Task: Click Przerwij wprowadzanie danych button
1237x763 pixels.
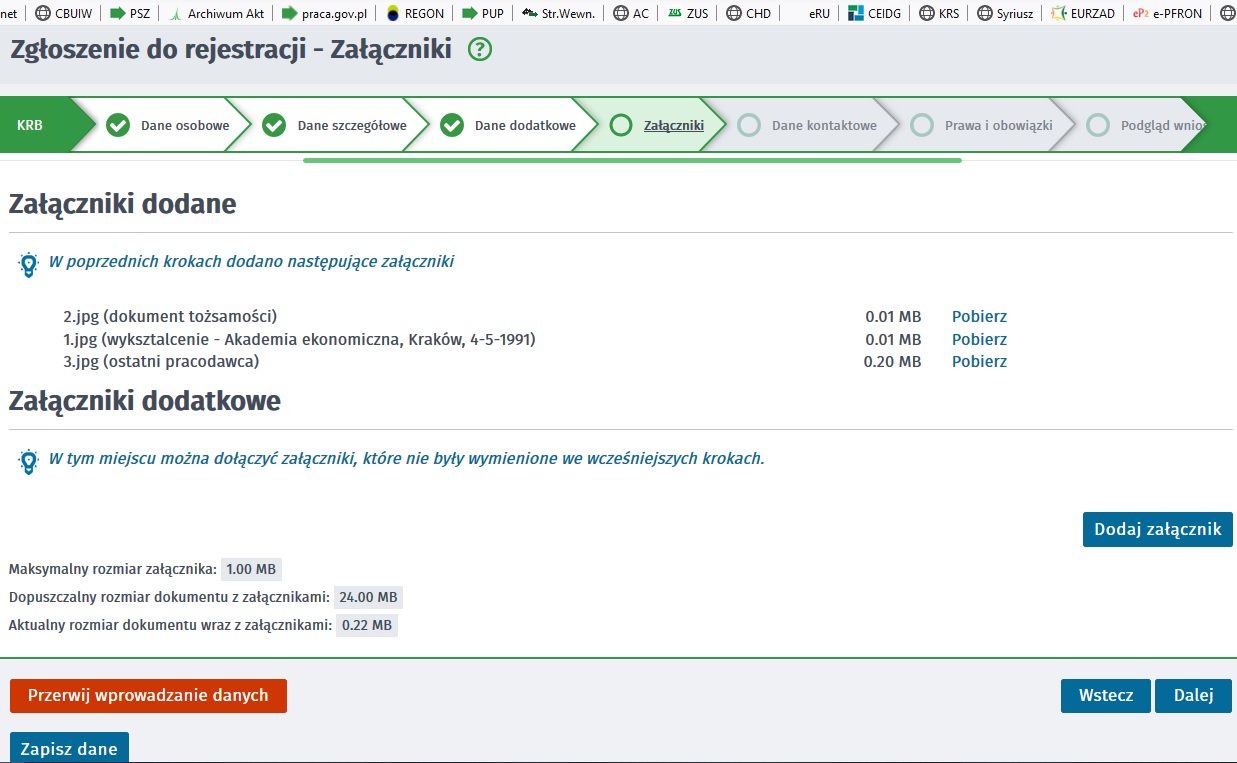Action: pos(148,696)
